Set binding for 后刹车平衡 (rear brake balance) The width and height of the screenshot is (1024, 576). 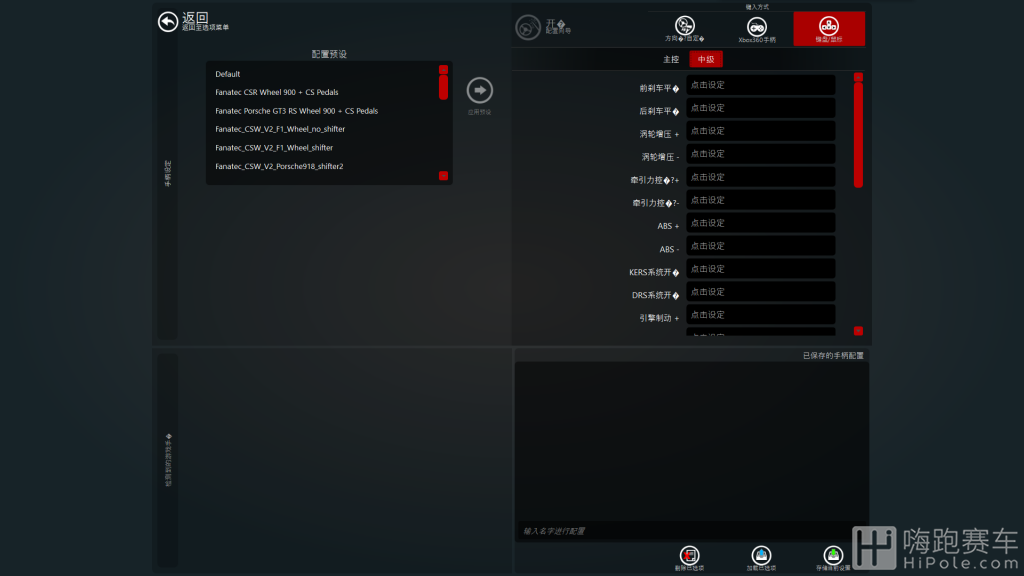pyautogui.click(x=761, y=108)
